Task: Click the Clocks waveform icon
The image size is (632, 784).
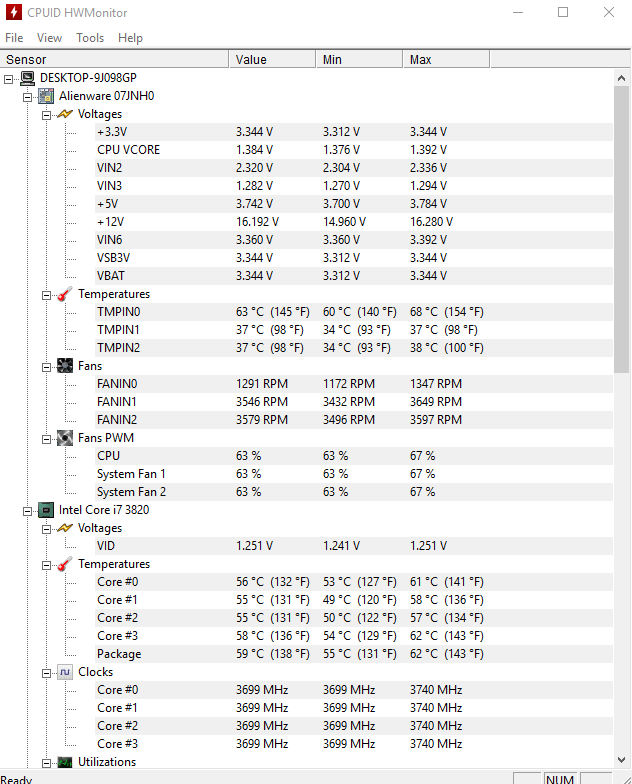Action: pos(65,672)
